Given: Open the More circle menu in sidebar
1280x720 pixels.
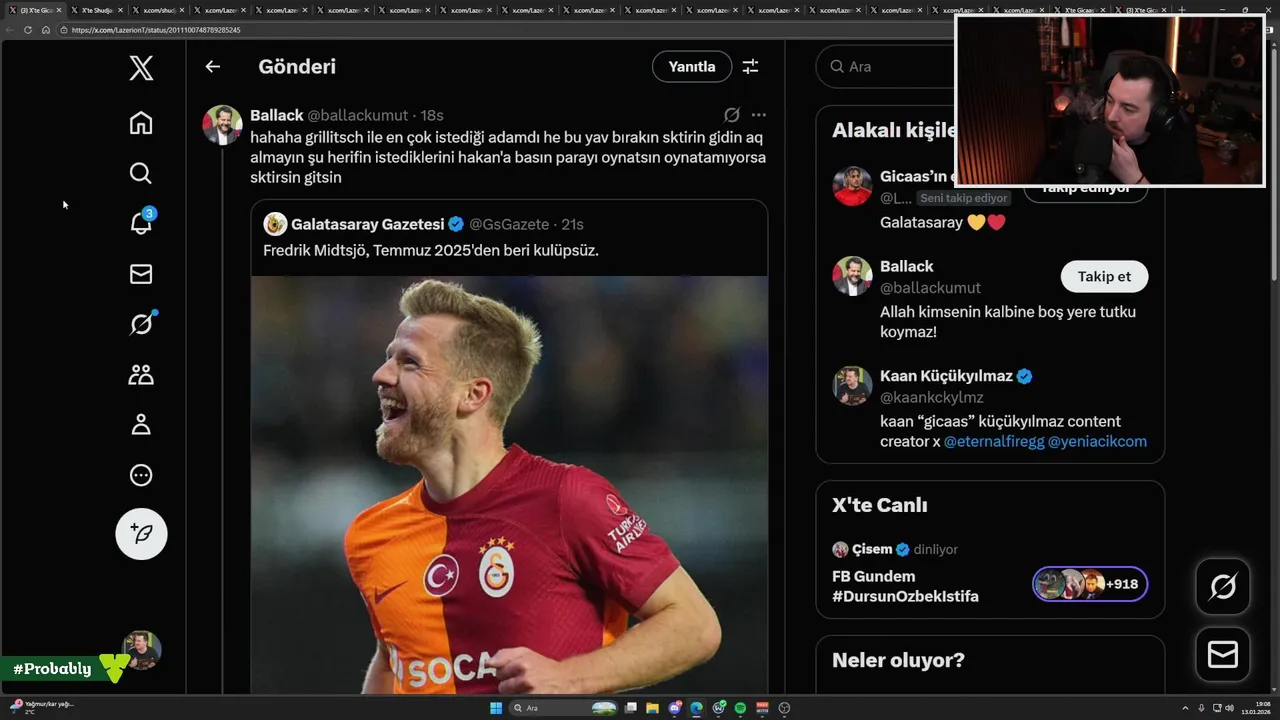Looking at the screenshot, I should [x=141, y=475].
